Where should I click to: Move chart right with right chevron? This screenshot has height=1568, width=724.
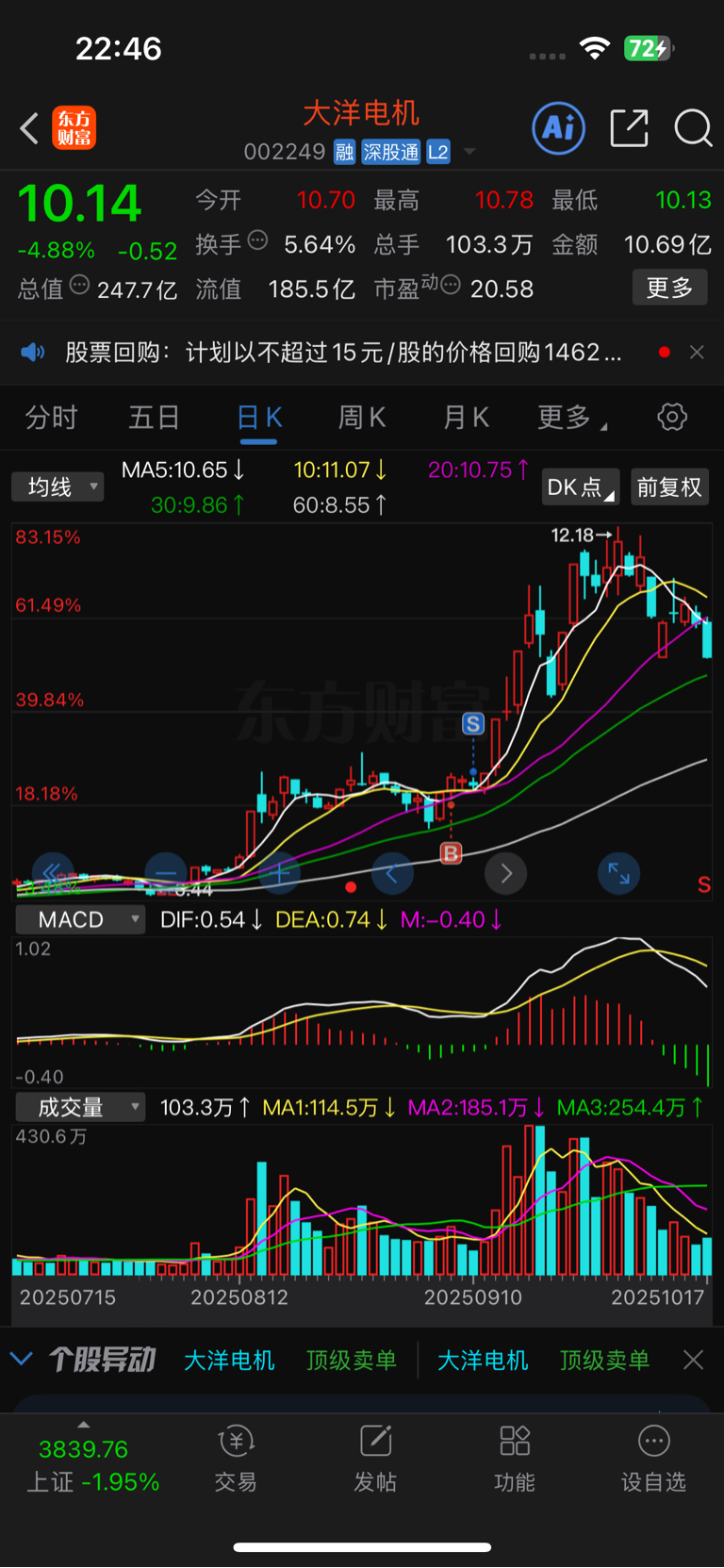tap(505, 873)
